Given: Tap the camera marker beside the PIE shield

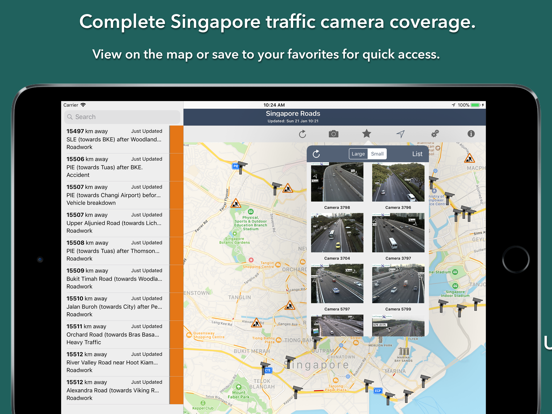Looking at the screenshot, I should (242, 167).
